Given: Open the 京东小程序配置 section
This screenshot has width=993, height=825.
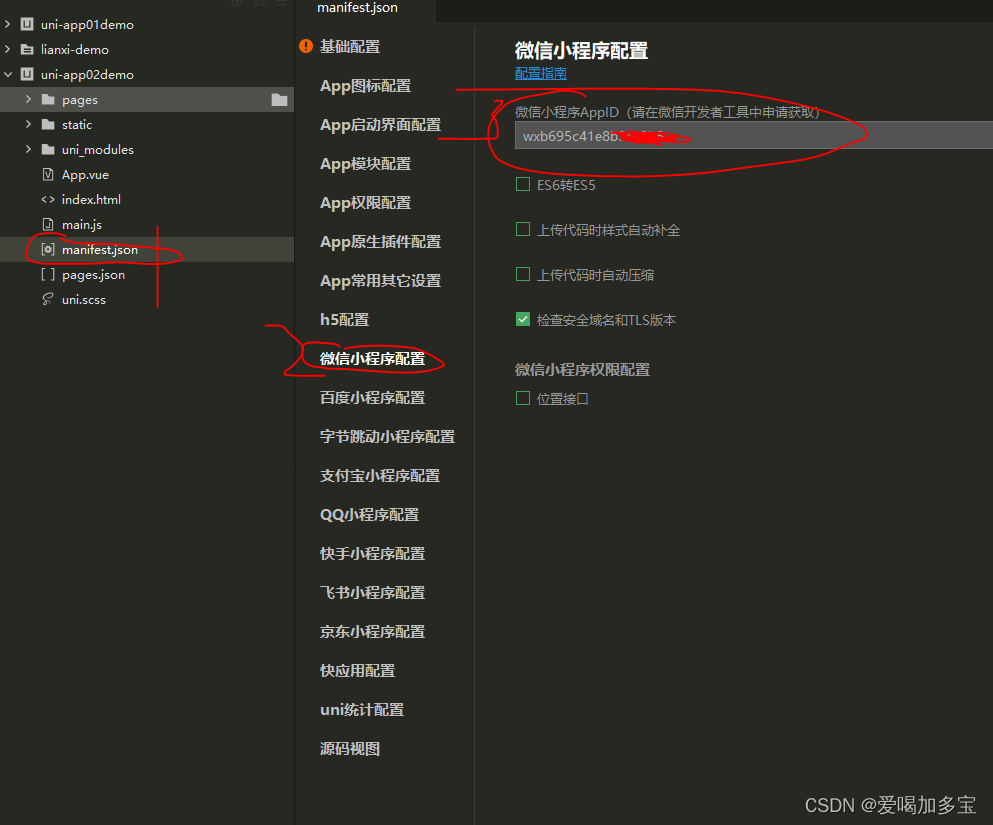Looking at the screenshot, I should 372,632.
